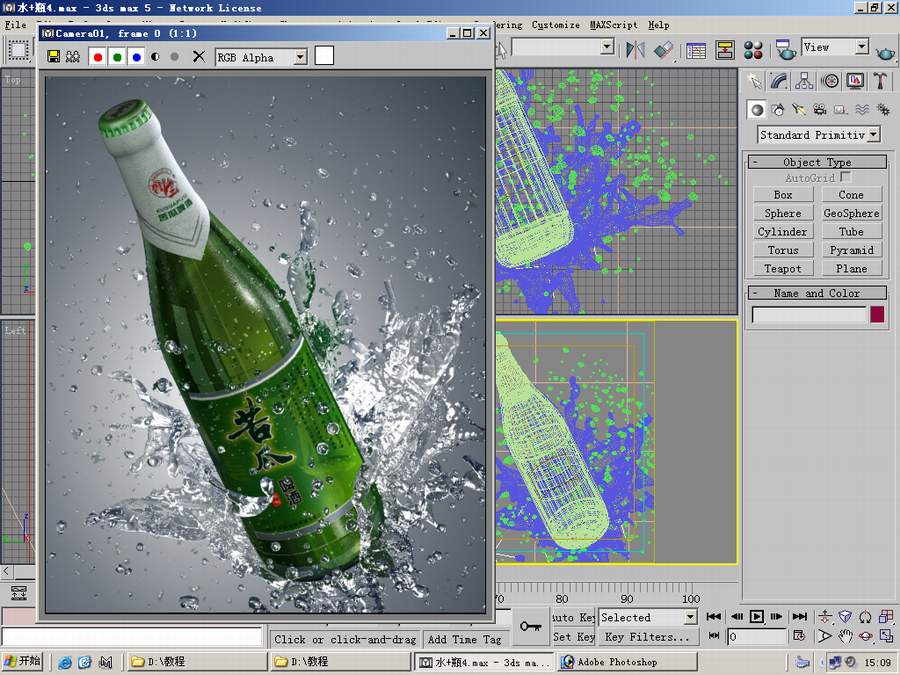The image size is (900, 675).
Task: Expand the Standard Primitives dropdown
Action: coord(873,134)
